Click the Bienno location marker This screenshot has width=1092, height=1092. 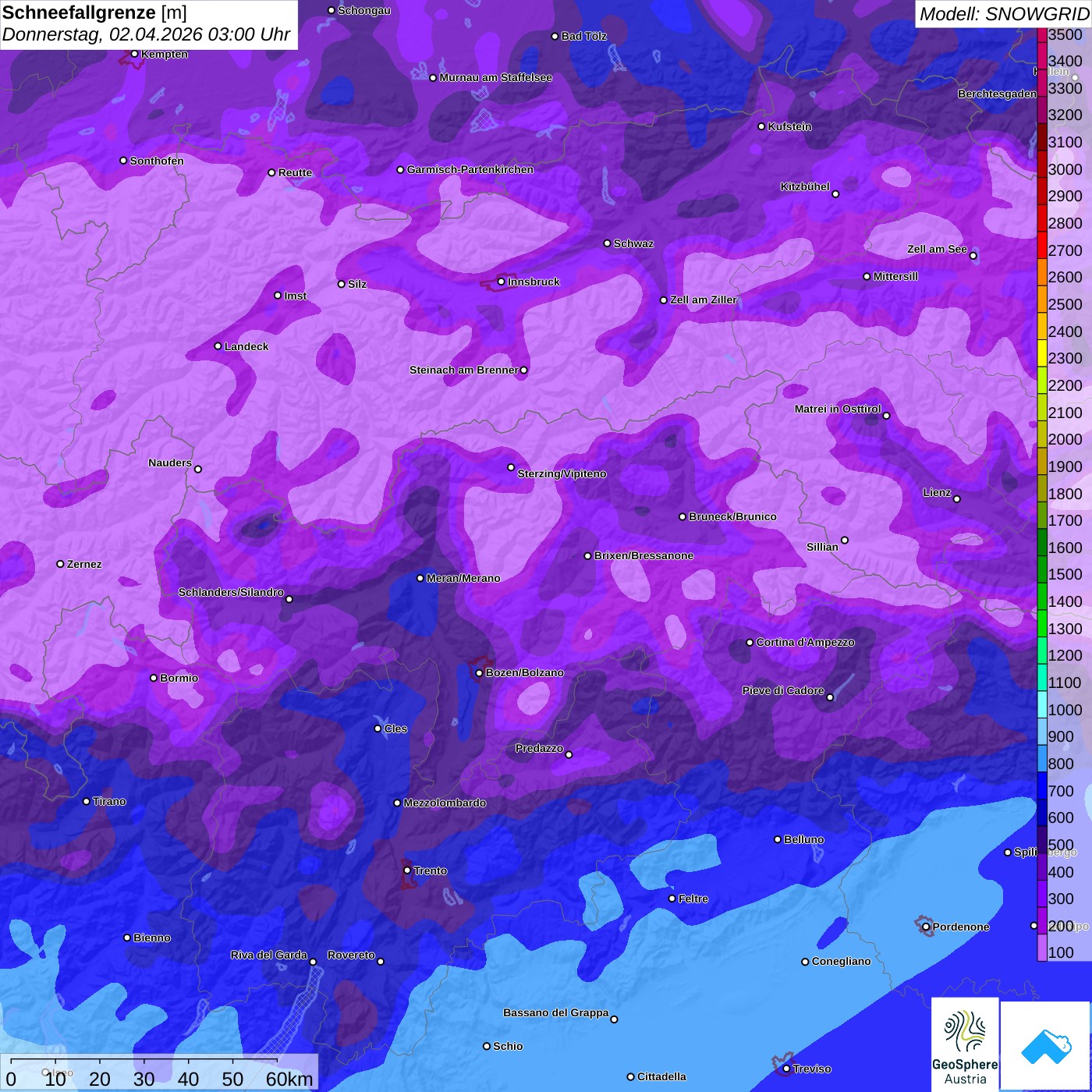[127, 938]
